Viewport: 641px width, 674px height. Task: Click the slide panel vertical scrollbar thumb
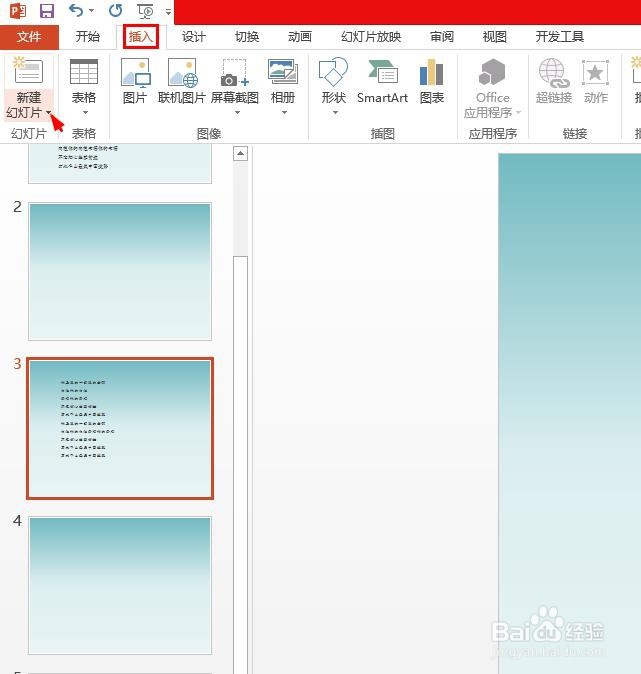click(x=240, y=464)
